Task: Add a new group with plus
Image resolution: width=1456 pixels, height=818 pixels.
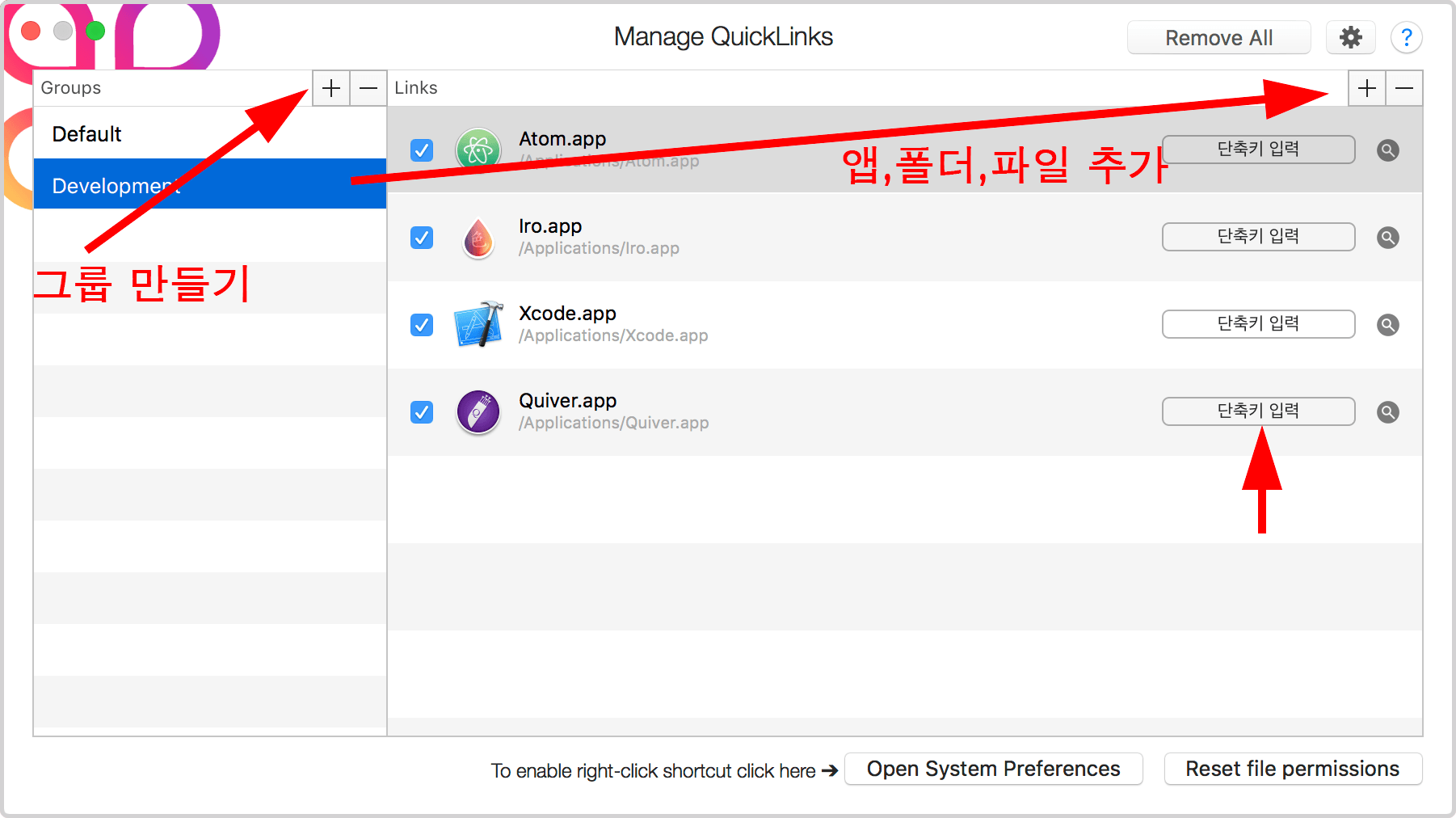Action: pos(331,88)
